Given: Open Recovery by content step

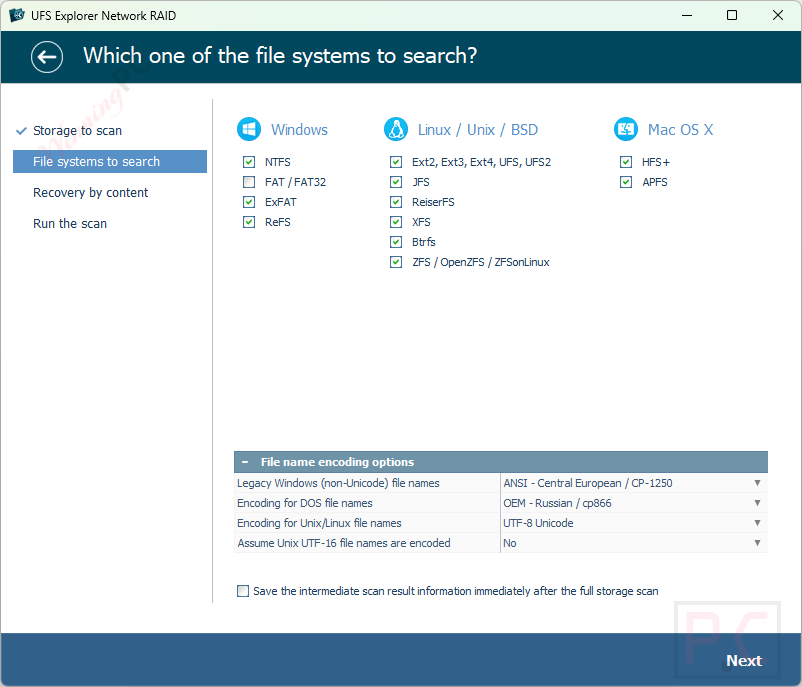Looking at the screenshot, I should [x=91, y=193].
